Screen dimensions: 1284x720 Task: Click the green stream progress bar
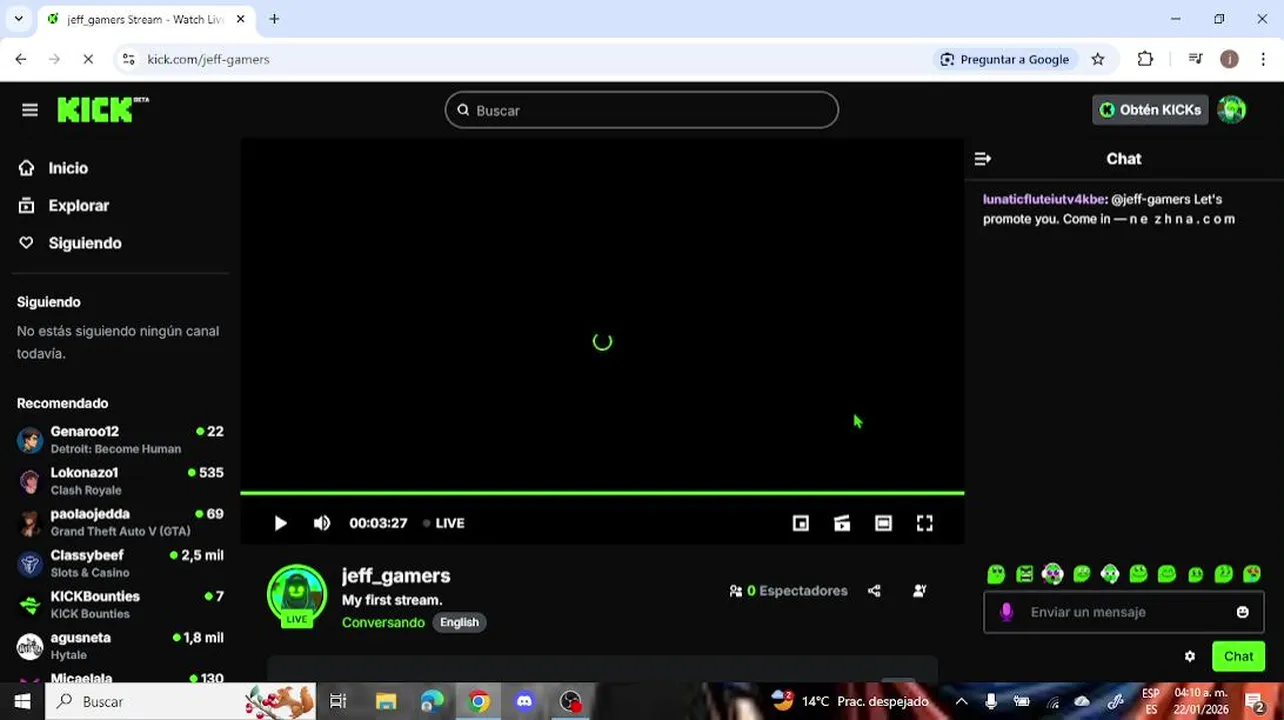[602, 492]
